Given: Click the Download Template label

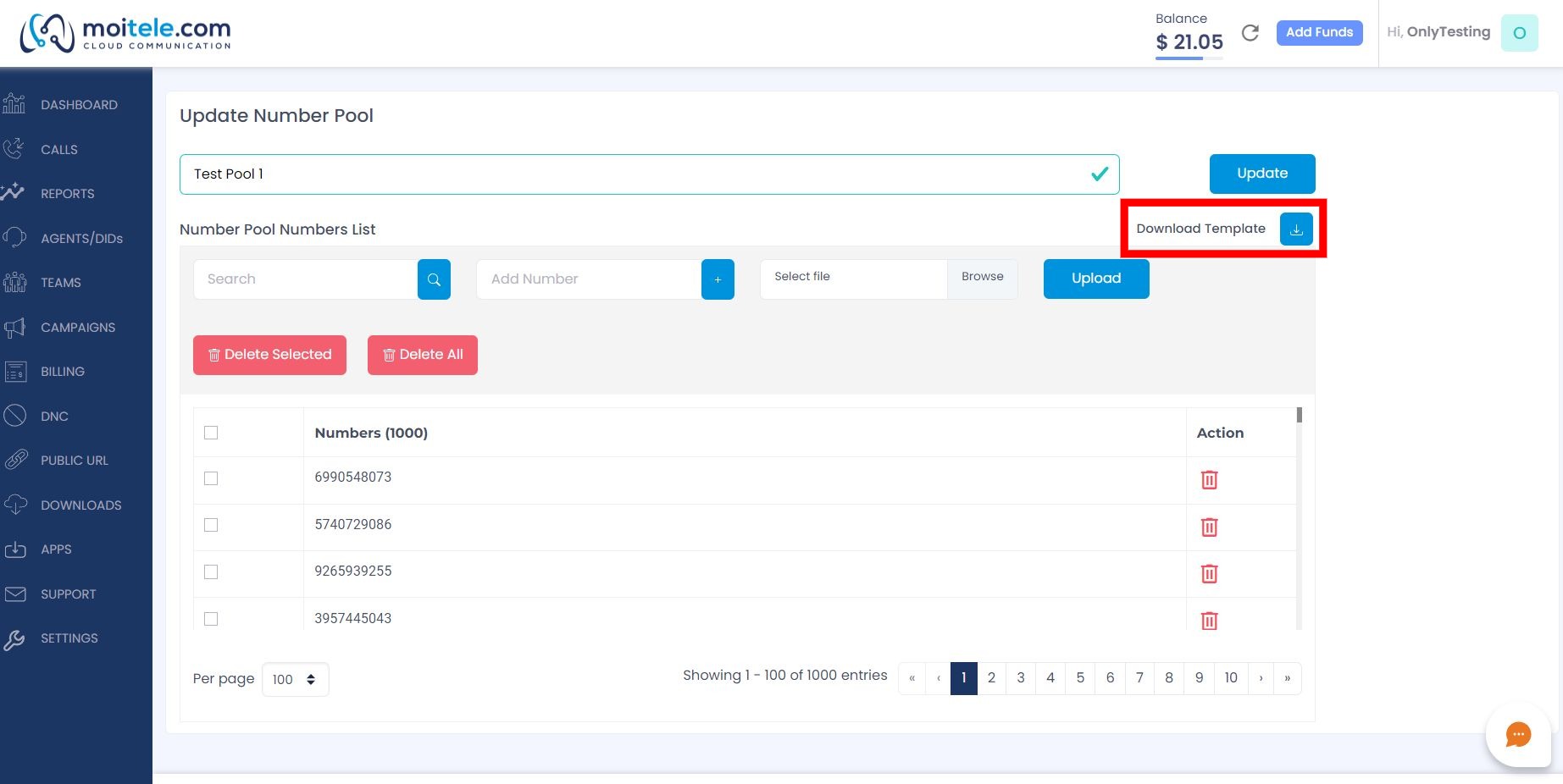Looking at the screenshot, I should tap(1201, 229).
